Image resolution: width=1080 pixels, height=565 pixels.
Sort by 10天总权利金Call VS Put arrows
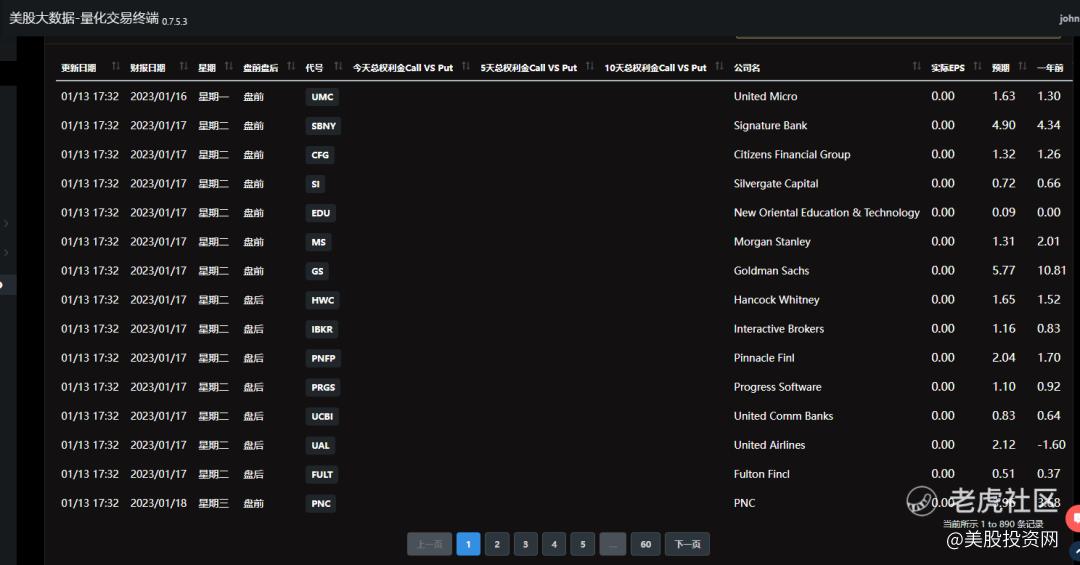coord(719,66)
